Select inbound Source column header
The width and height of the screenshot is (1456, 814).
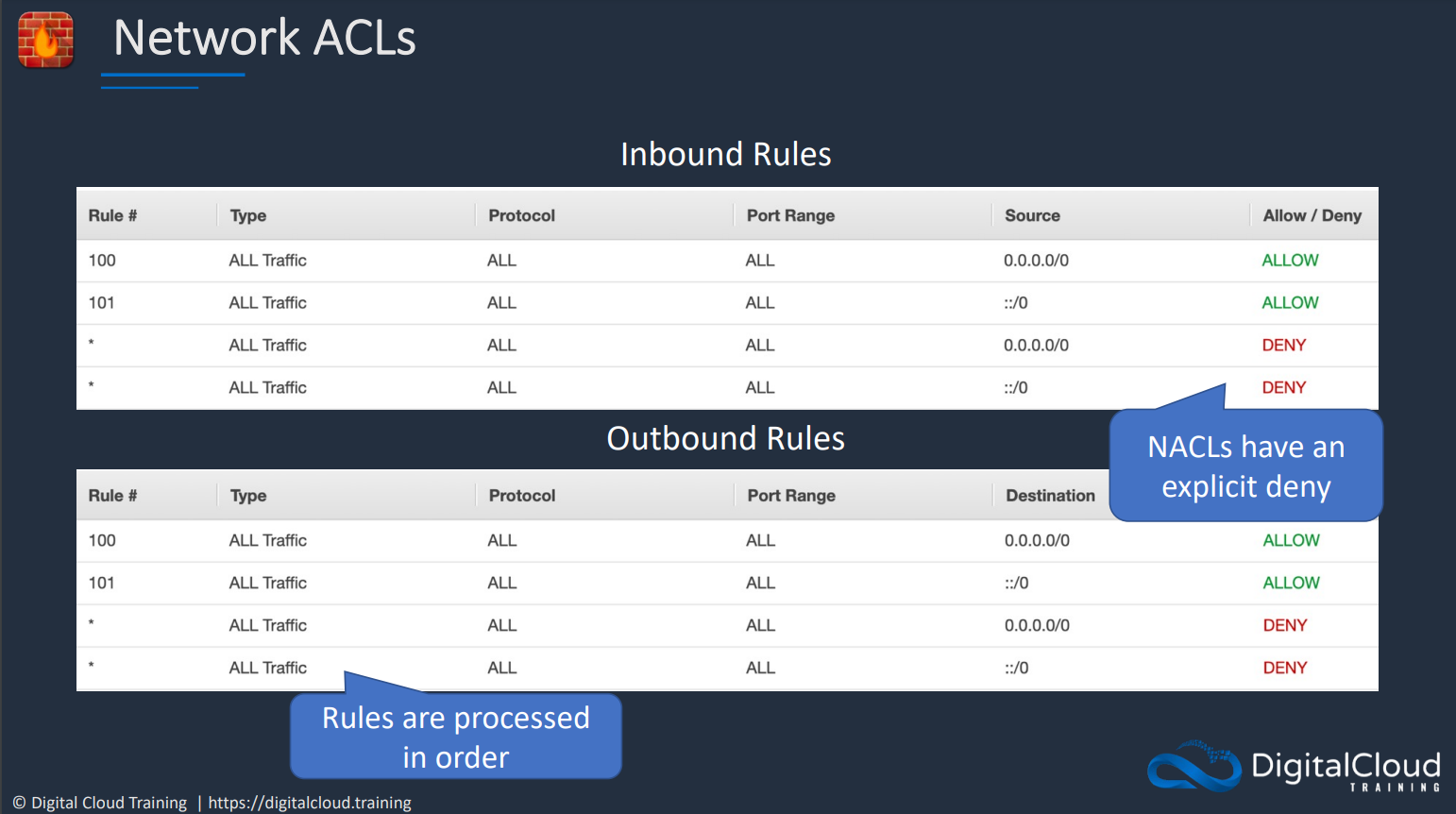click(x=1032, y=215)
